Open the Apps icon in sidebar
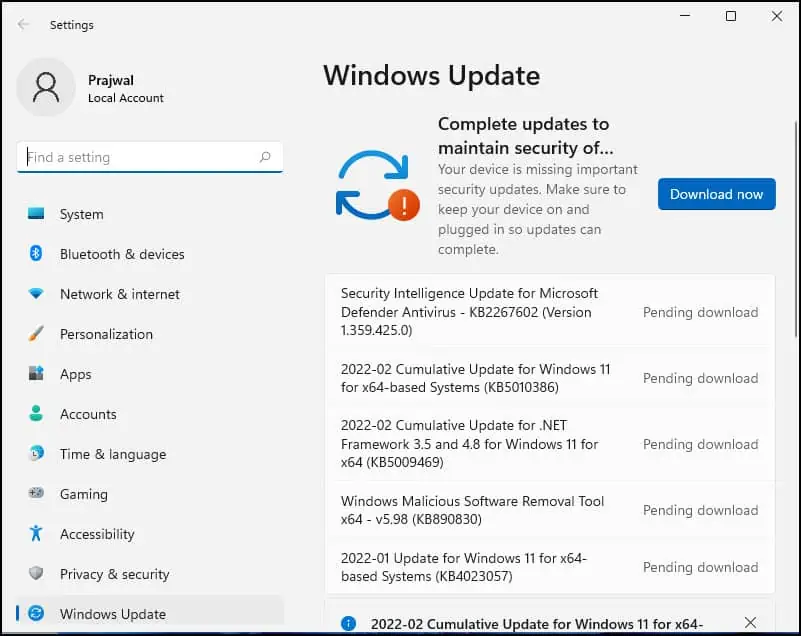The height and width of the screenshot is (636, 801). tap(37, 374)
